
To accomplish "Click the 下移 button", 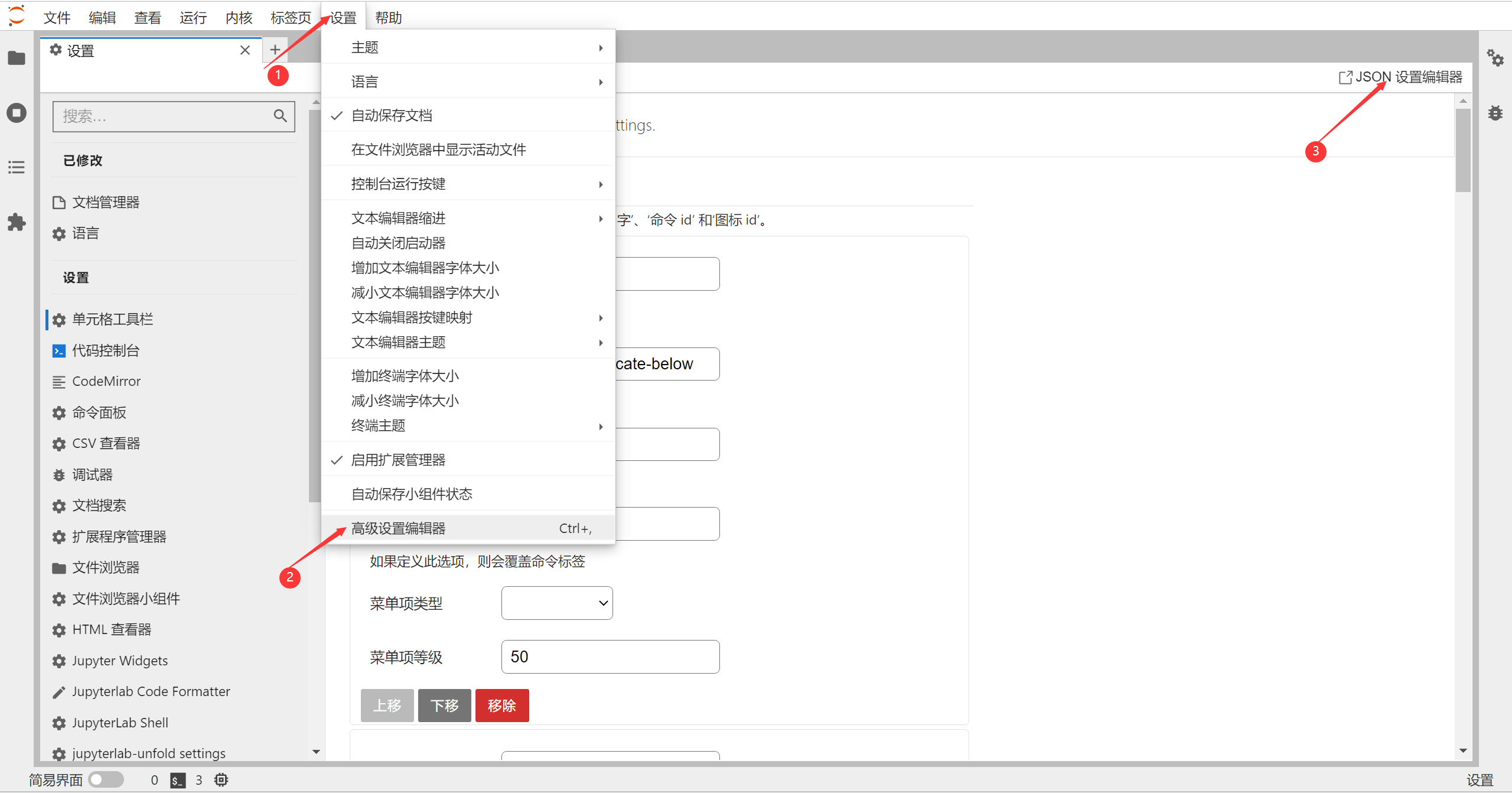I will [444, 706].
